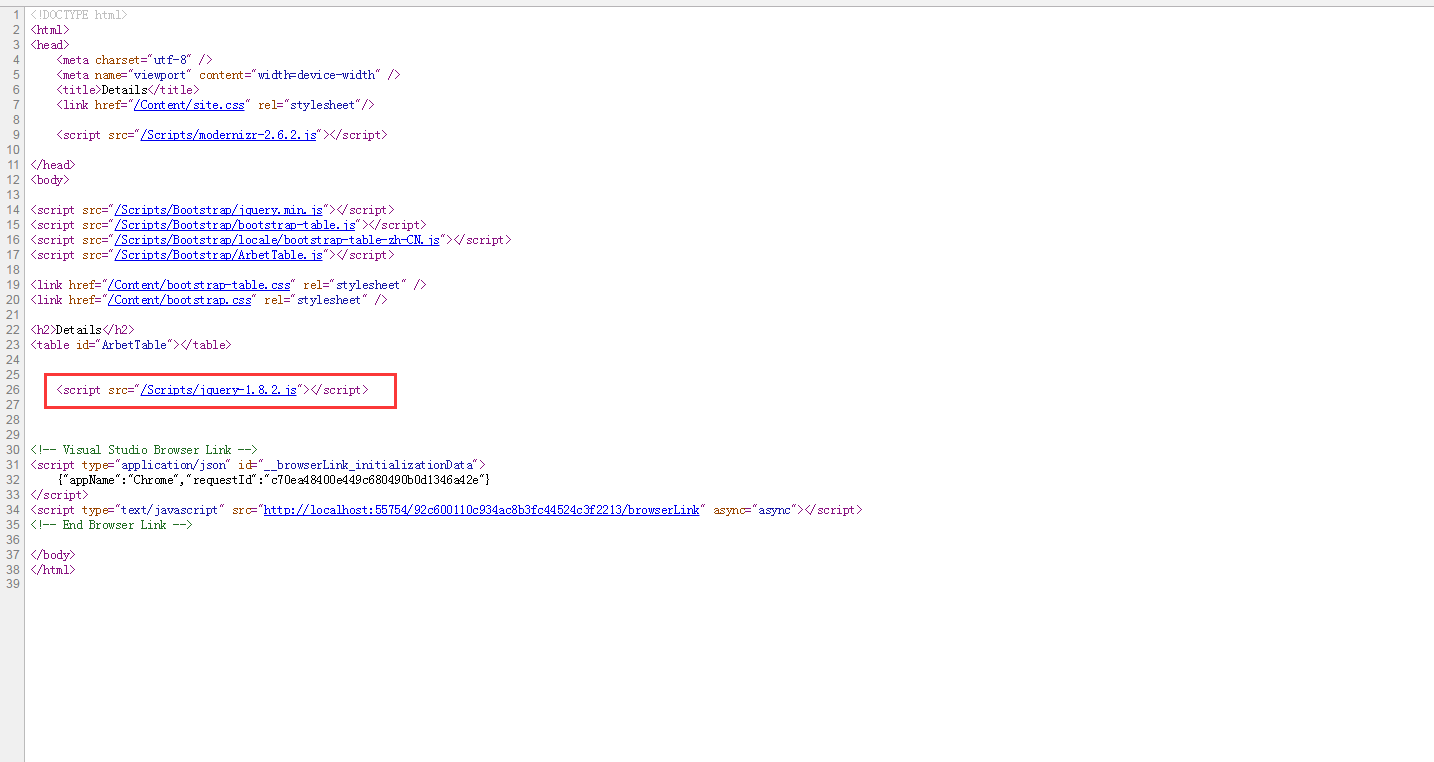Open the /Content/site.css stylesheet link
This screenshot has height=762, width=1434.
(x=189, y=105)
